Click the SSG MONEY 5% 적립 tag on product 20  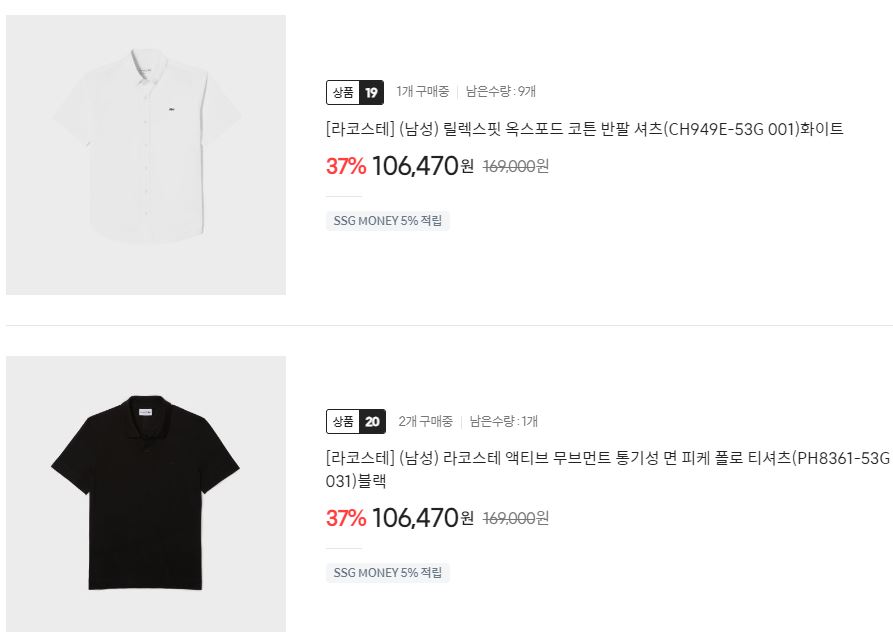click(388, 573)
